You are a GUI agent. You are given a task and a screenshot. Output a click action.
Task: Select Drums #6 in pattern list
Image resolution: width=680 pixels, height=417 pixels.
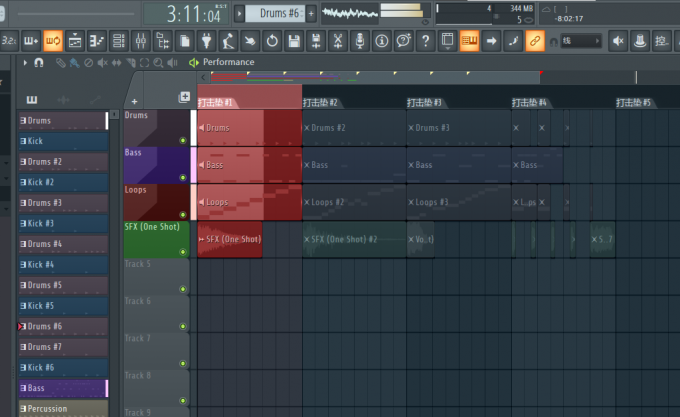click(63, 326)
